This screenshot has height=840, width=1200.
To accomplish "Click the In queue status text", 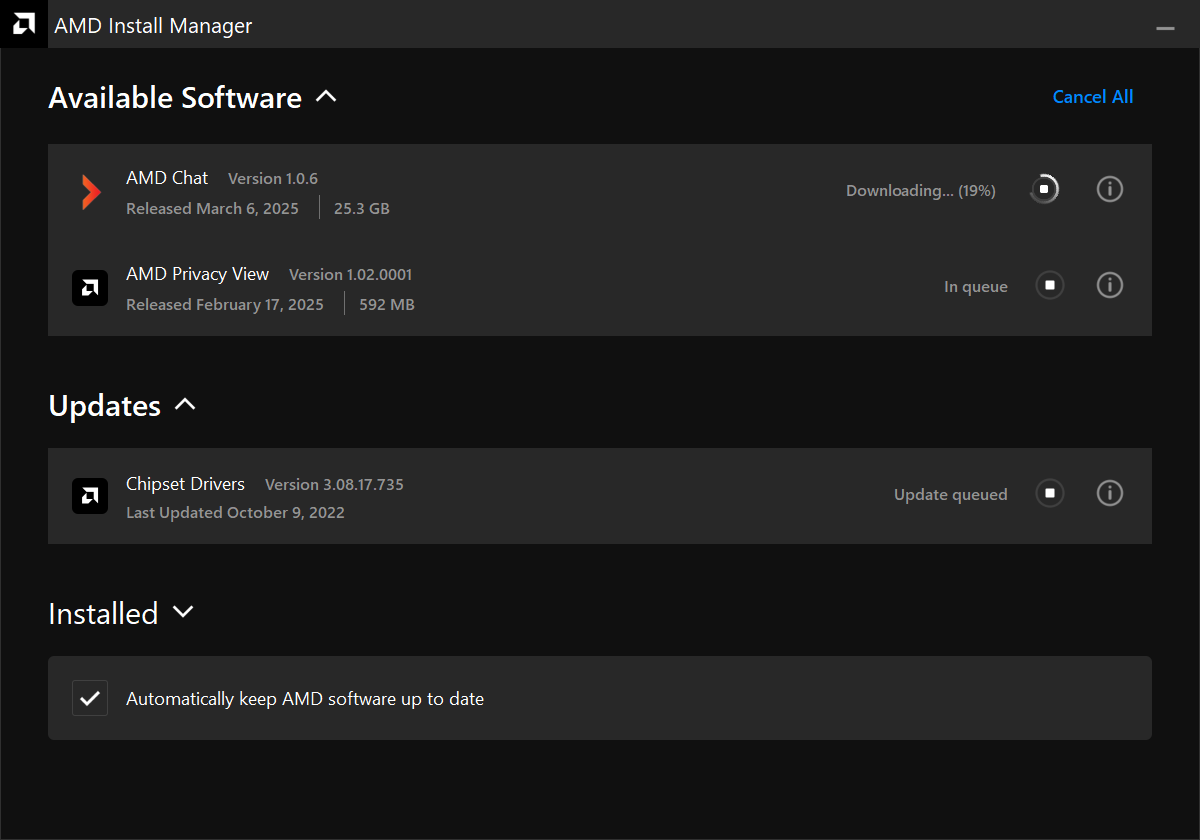I will (x=976, y=287).
